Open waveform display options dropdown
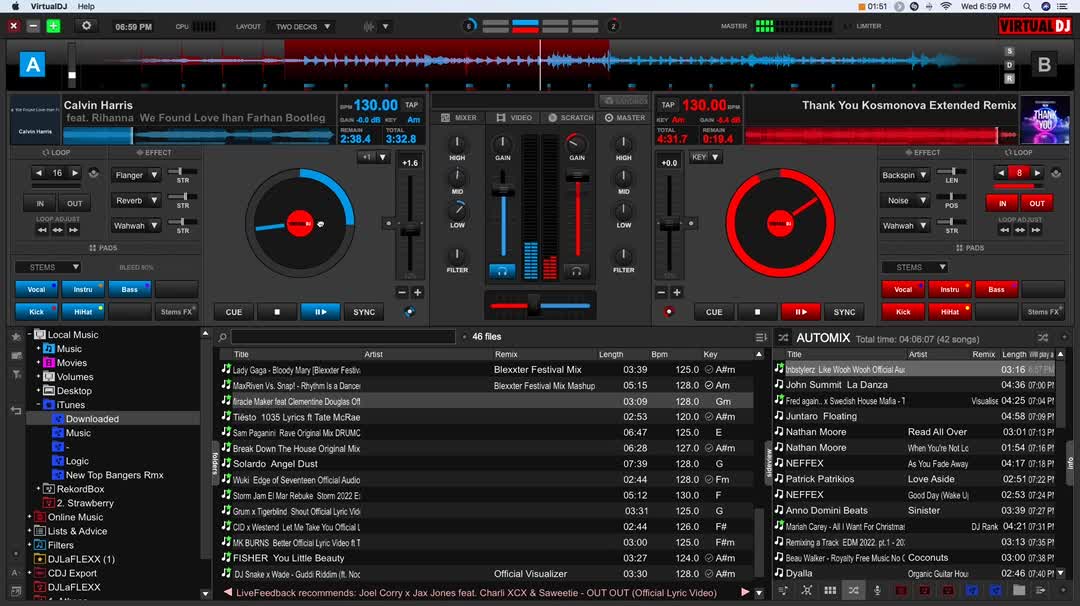This screenshot has width=1080, height=606. (386, 27)
